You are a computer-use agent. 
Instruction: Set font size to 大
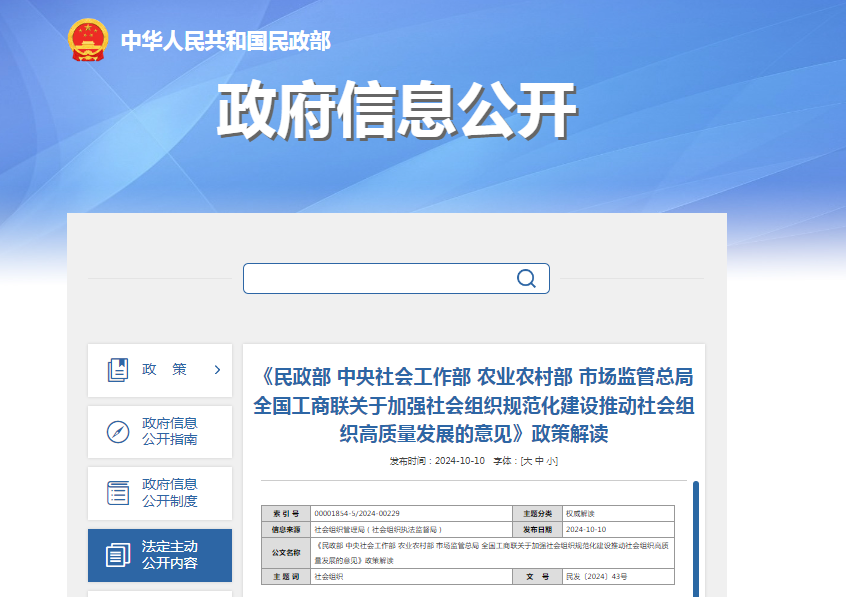pos(527,461)
